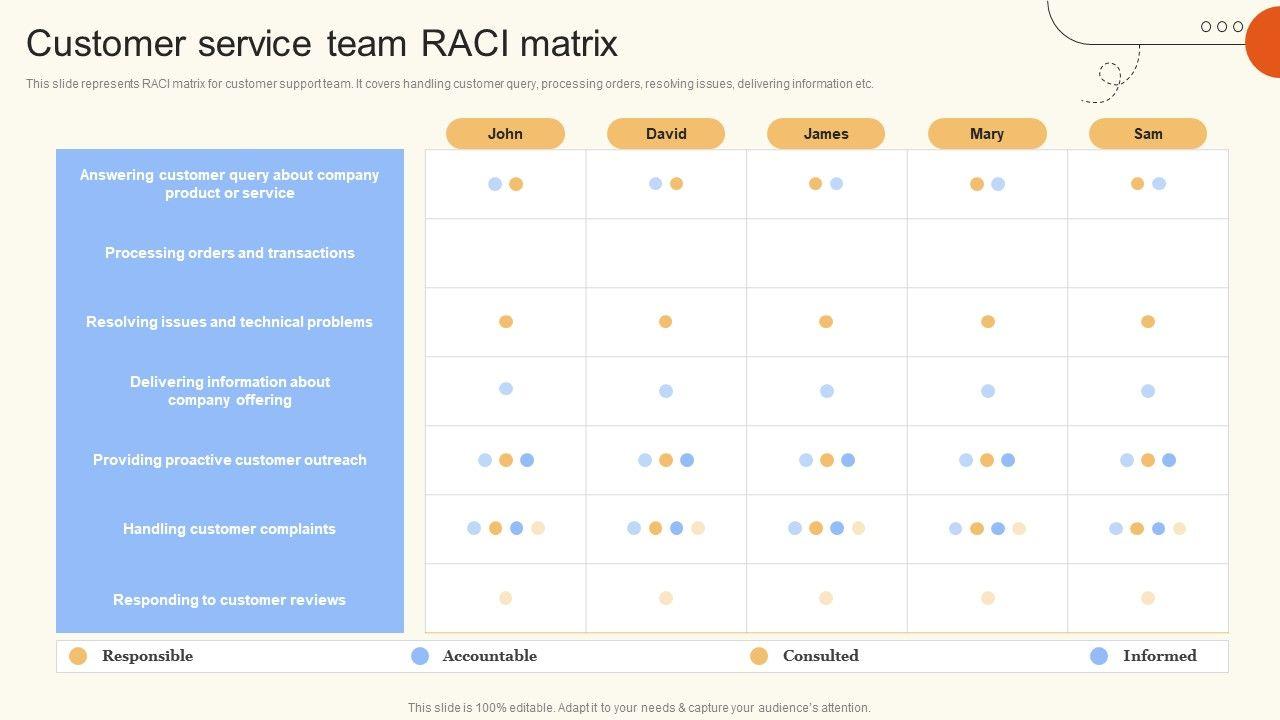Click David's dot in Resolving issues row
1280x720 pixels.
click(666, 322)
